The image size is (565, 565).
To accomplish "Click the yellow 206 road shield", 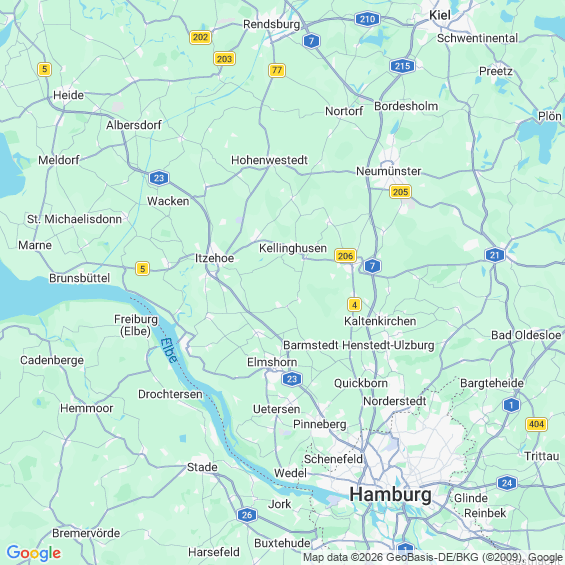I will click(x=345, y=256).
